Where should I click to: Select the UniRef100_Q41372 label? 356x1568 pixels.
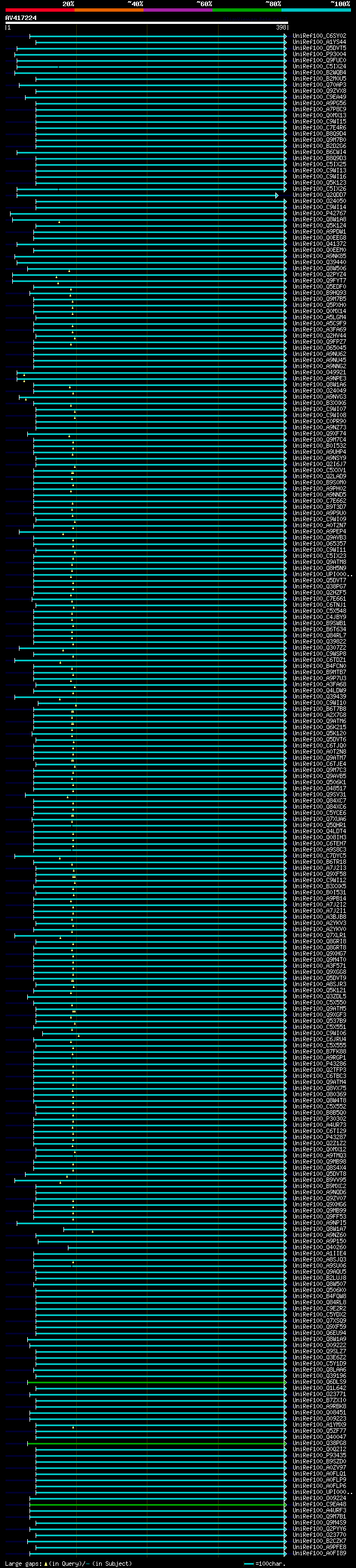319,244
